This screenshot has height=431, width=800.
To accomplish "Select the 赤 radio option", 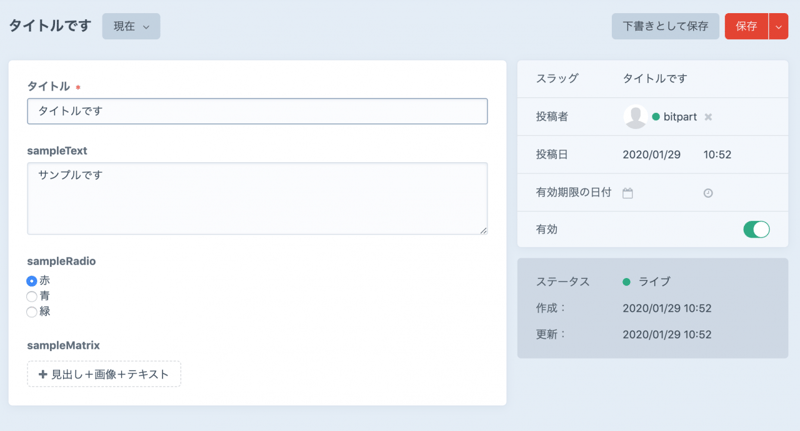I will (32, 281).
